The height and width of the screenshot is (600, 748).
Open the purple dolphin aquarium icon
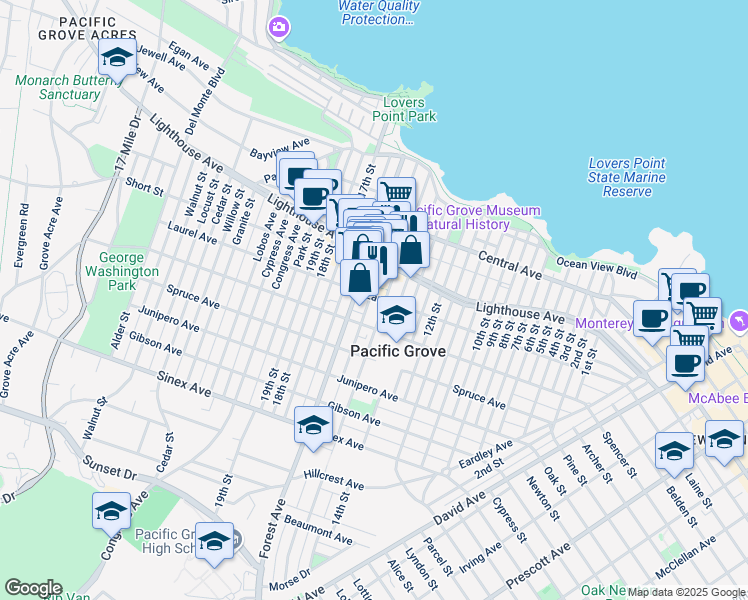click(x=739, y=322)
